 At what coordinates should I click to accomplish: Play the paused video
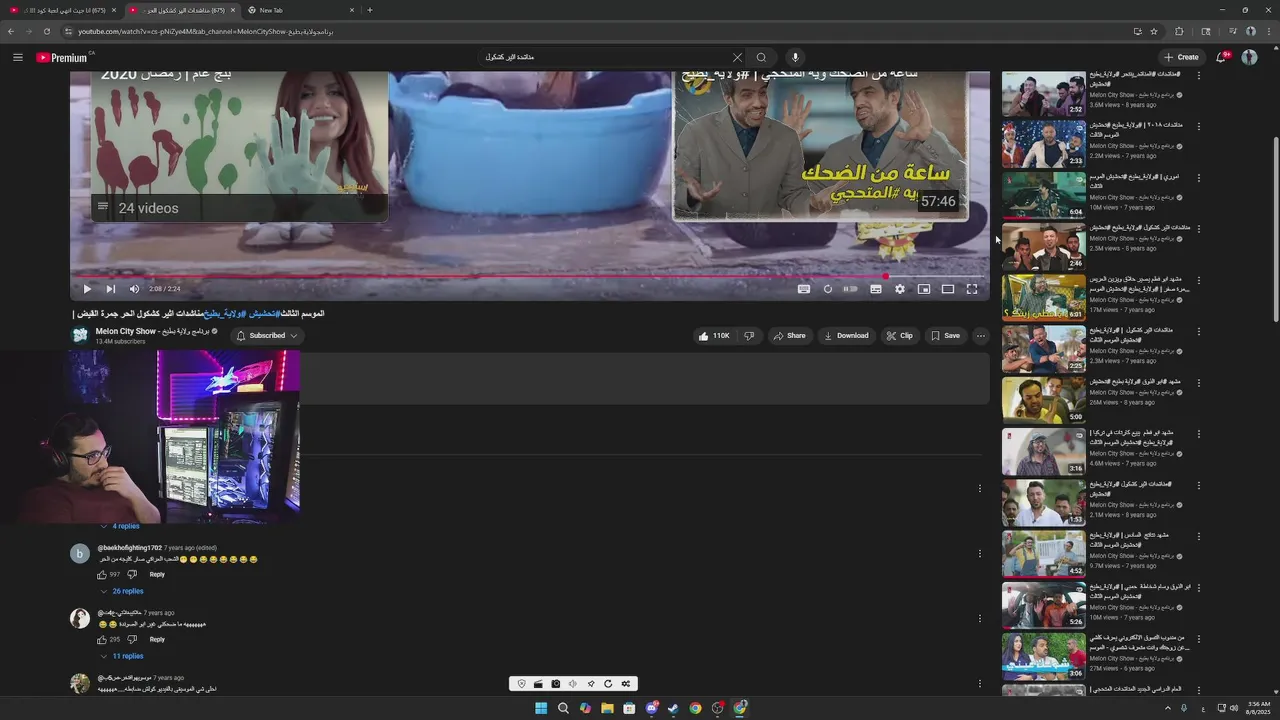pyautogui.click(x=87, y=289)
